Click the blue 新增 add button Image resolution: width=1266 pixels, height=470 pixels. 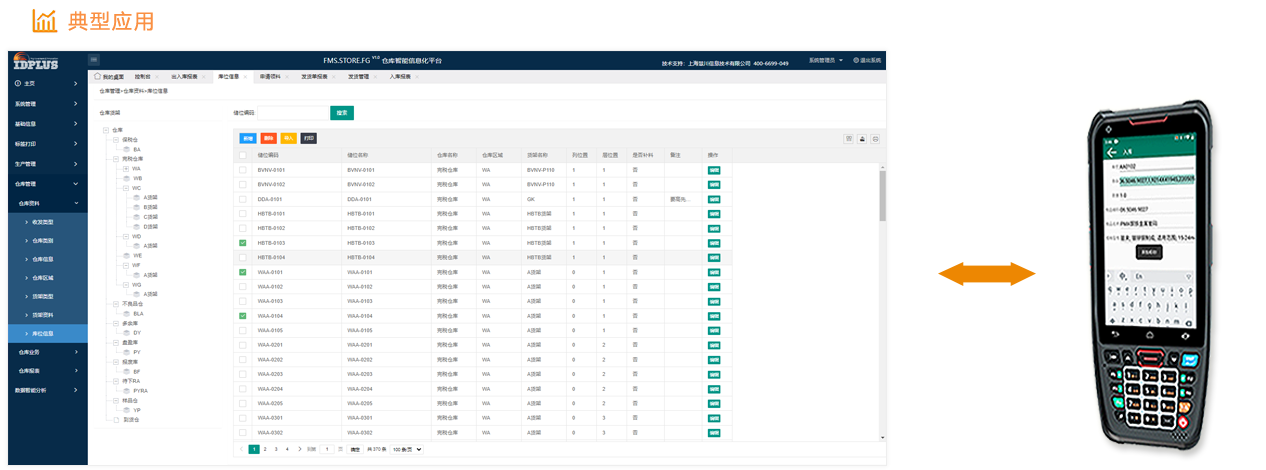coord(247,138)
